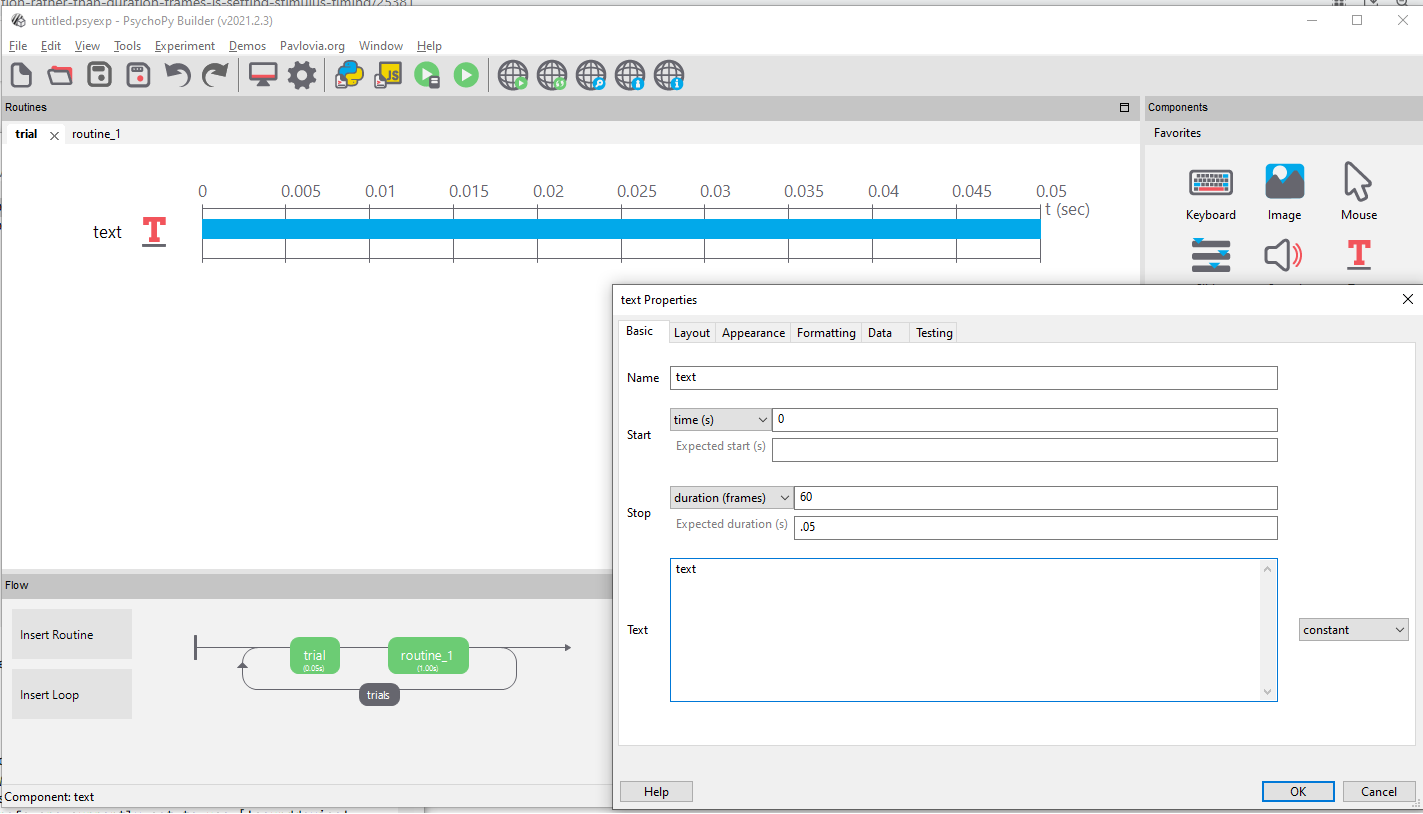Click the Help button in dialog
This screenshot has width=1423, height=814.
(656, 791)
